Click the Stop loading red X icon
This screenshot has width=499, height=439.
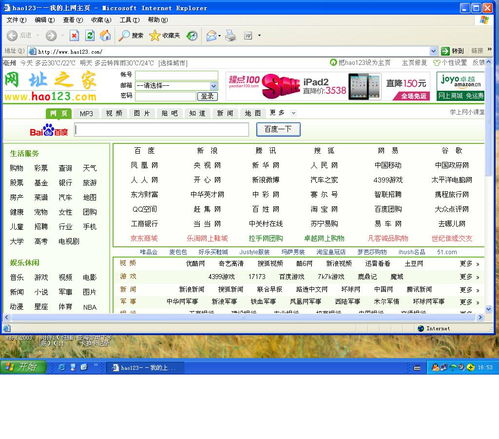click(74, 35)
